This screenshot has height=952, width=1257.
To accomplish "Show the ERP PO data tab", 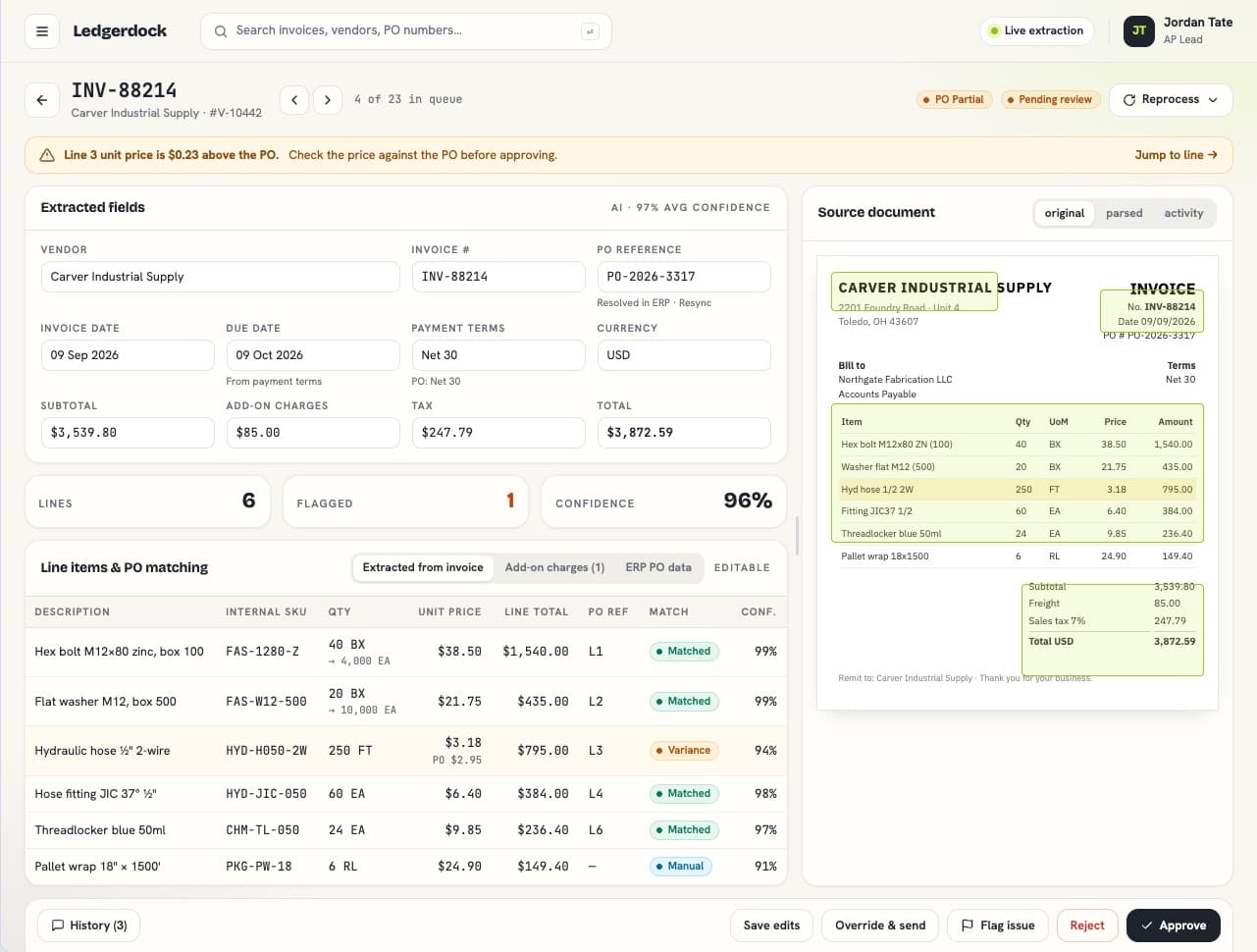I will click(x=658, y=567).
